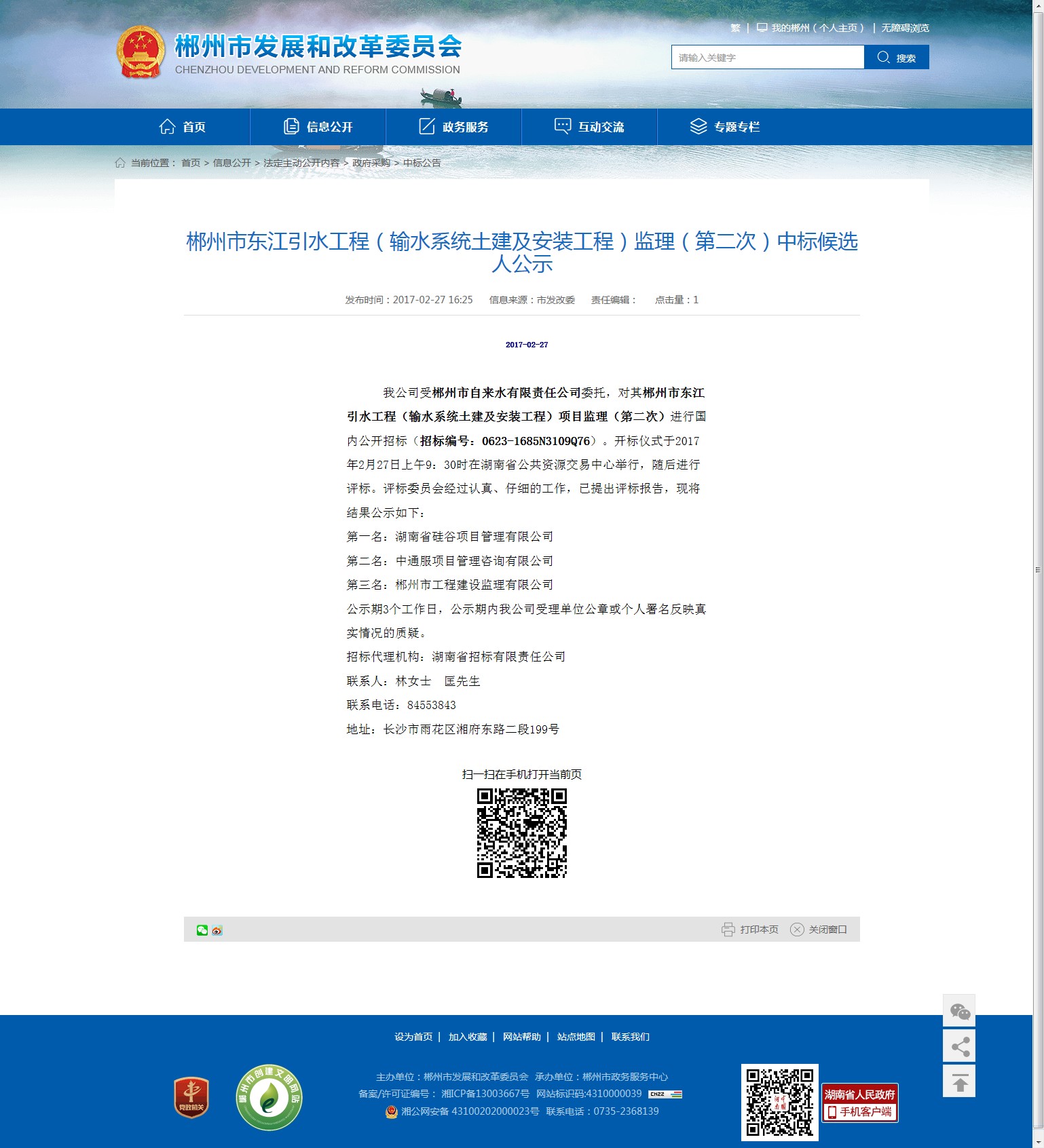Click the circled X icon for 关闭窗口
The height and width of the screenshot is (1148, 1044).
[797, 930]
